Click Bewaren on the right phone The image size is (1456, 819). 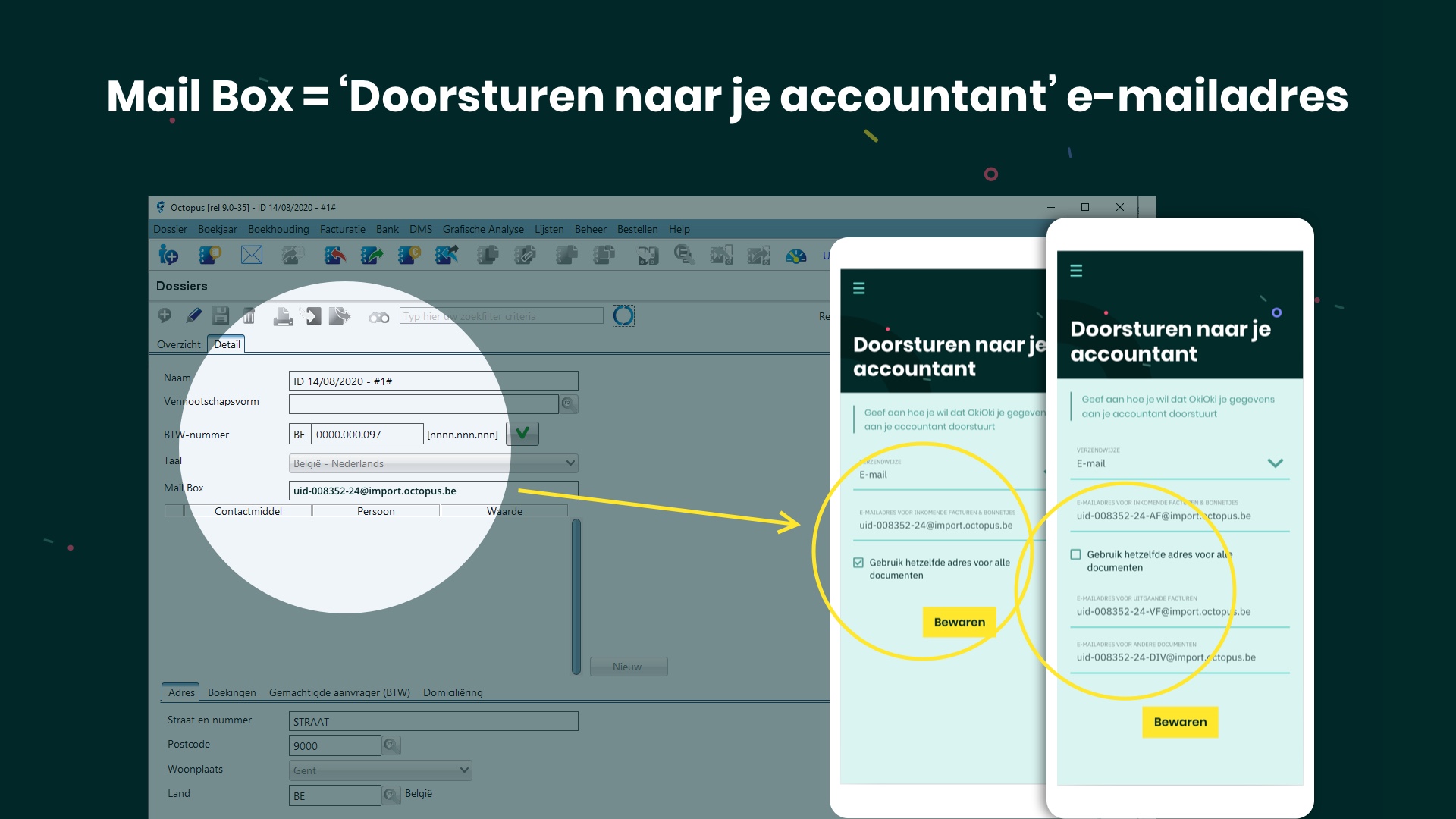1180,722
